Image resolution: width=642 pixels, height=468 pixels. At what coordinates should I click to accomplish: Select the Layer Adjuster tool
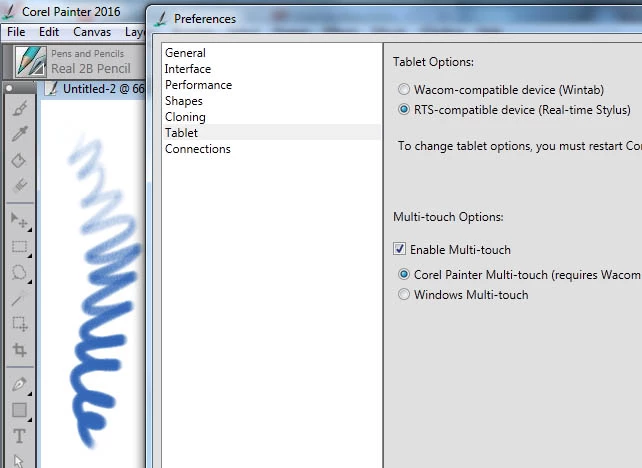(19, 220)
